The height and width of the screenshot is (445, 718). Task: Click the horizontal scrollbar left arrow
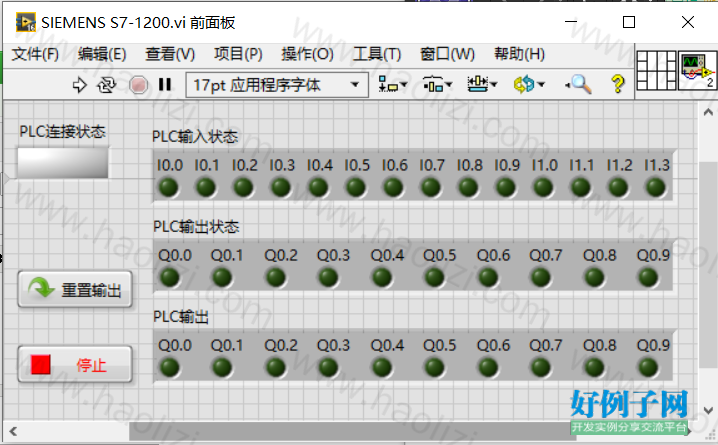tap(13, 431)
